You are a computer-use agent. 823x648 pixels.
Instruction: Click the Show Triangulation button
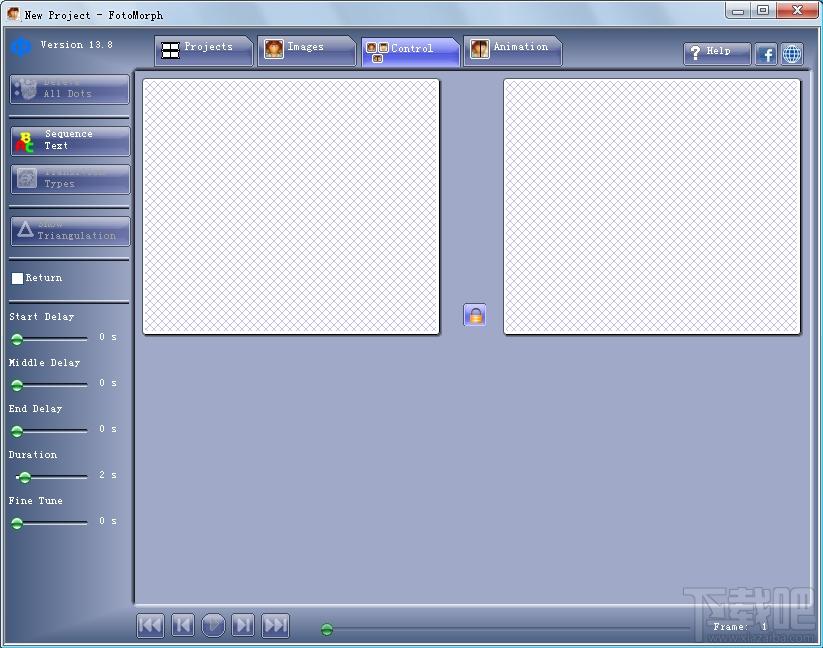click(x=70, y=231)
